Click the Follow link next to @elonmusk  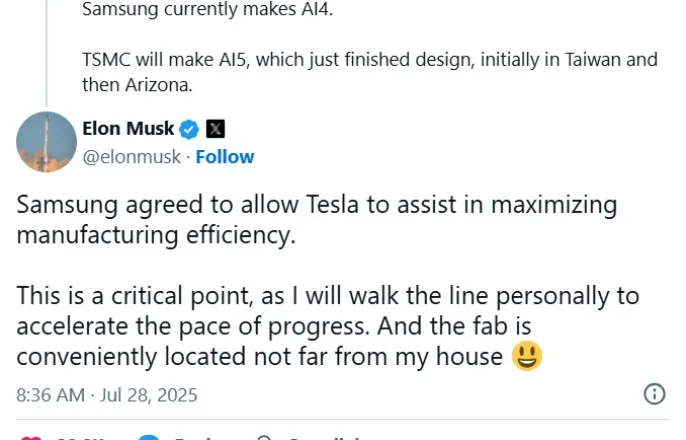click(x=224, y=156)
